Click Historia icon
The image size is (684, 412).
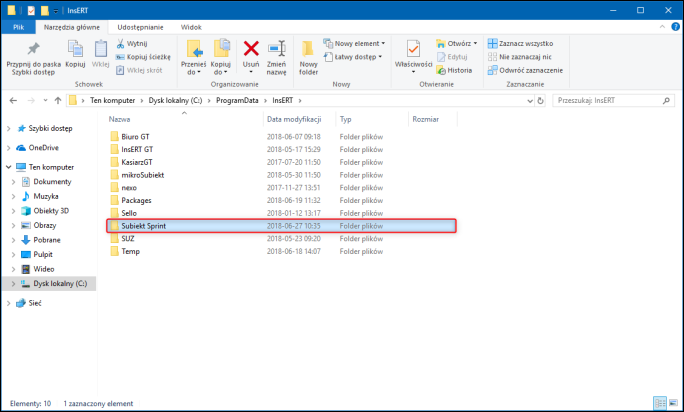[441, 70]
